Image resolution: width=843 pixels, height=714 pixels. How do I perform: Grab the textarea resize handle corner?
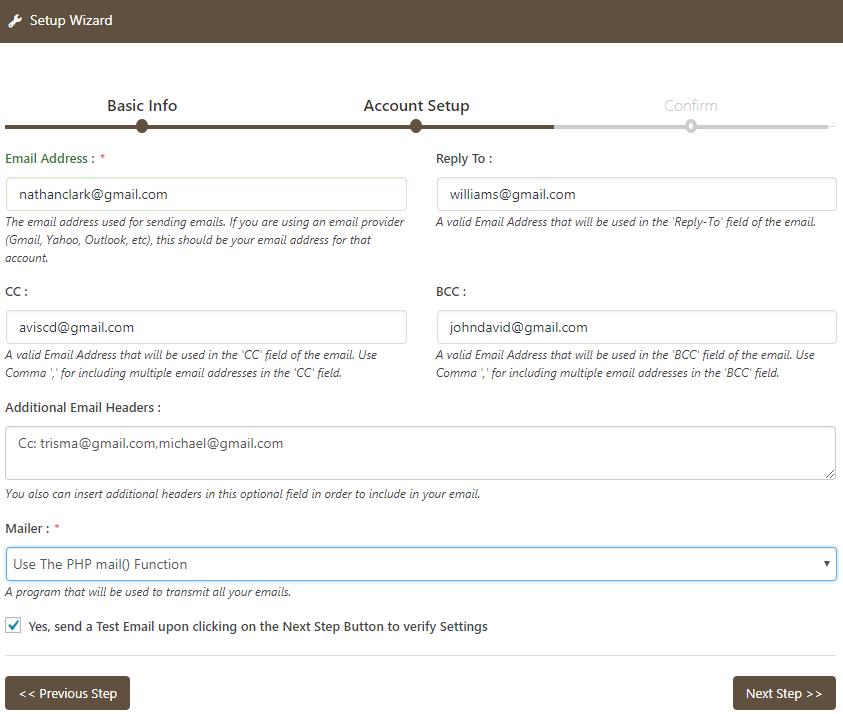[x=830, y=473]
